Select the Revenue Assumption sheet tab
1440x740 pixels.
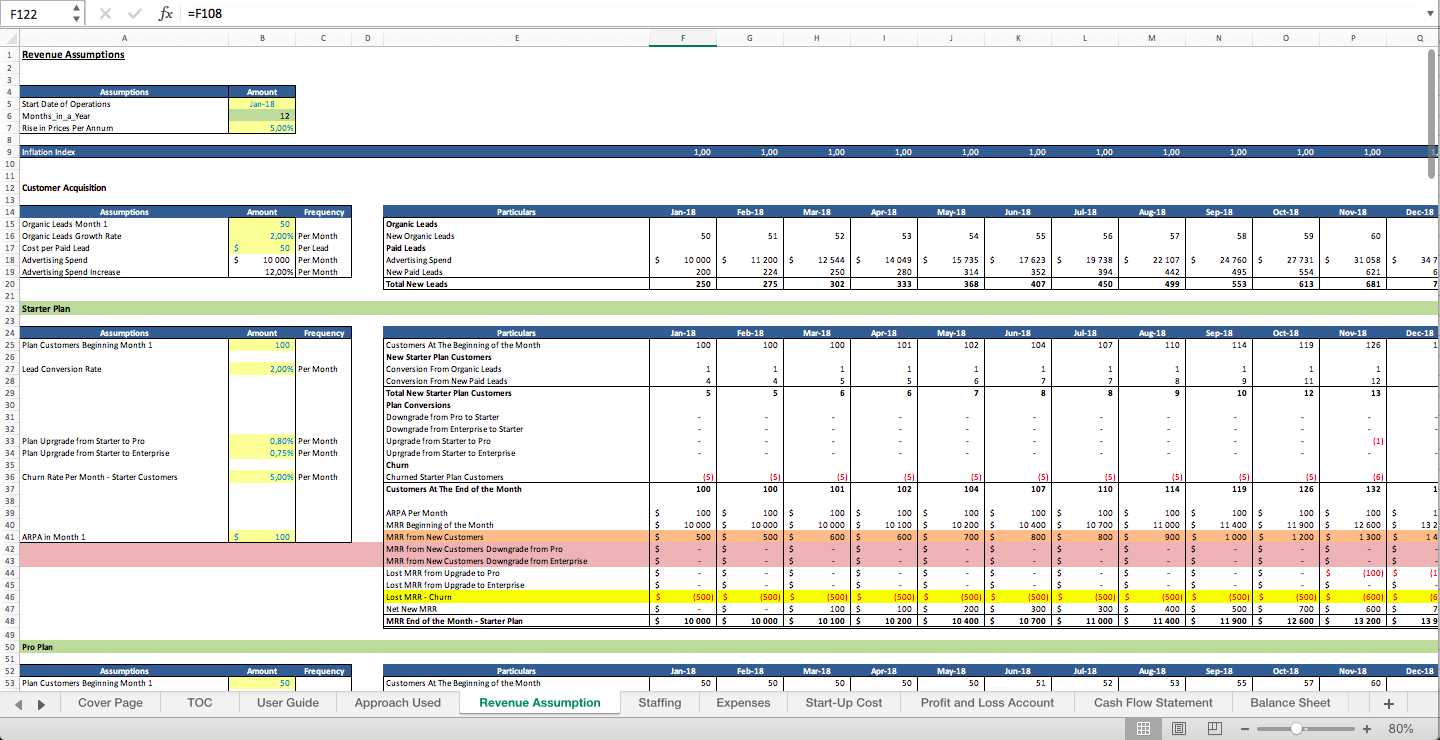click(x=540, y=703)
